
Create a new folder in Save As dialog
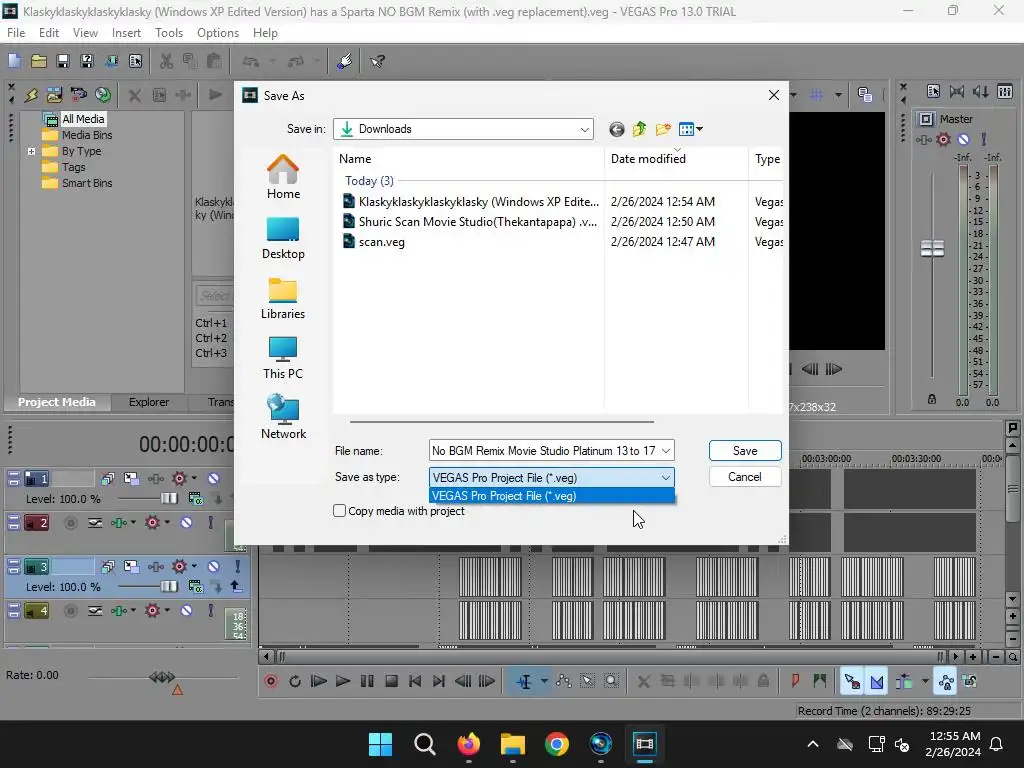click(x=663, y=129)
